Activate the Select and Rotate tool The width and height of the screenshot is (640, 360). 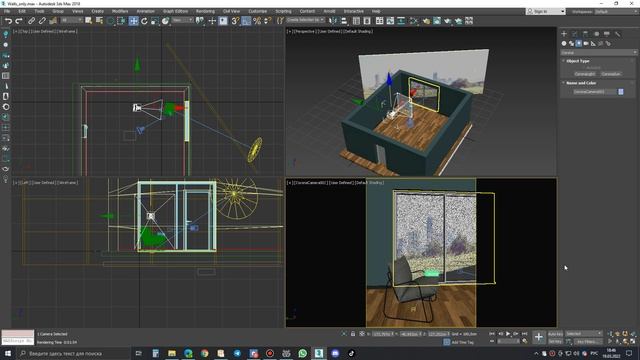click(144, 20)
